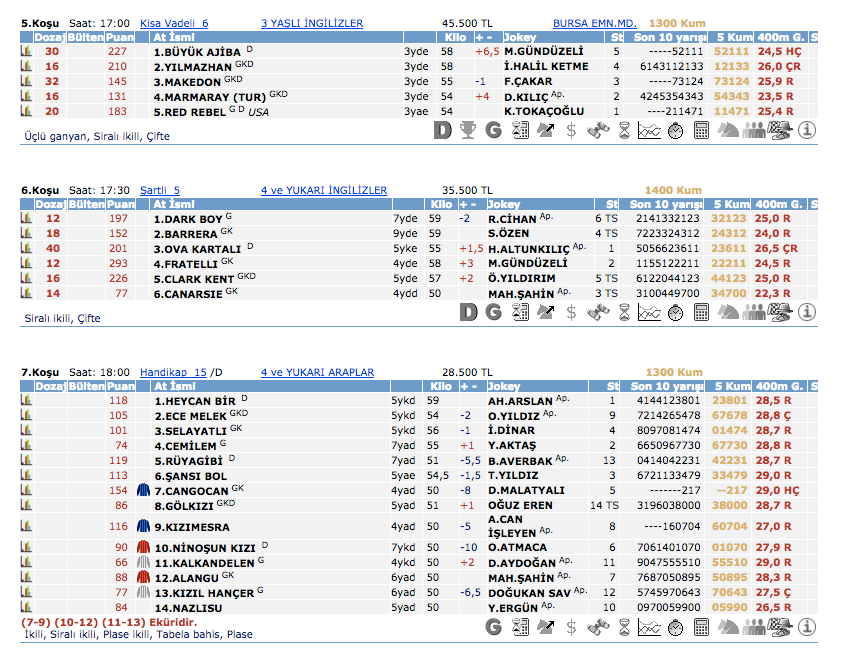Click bar chart icon beside NAZLISU
Screen dimensions: 847x658
27,607
